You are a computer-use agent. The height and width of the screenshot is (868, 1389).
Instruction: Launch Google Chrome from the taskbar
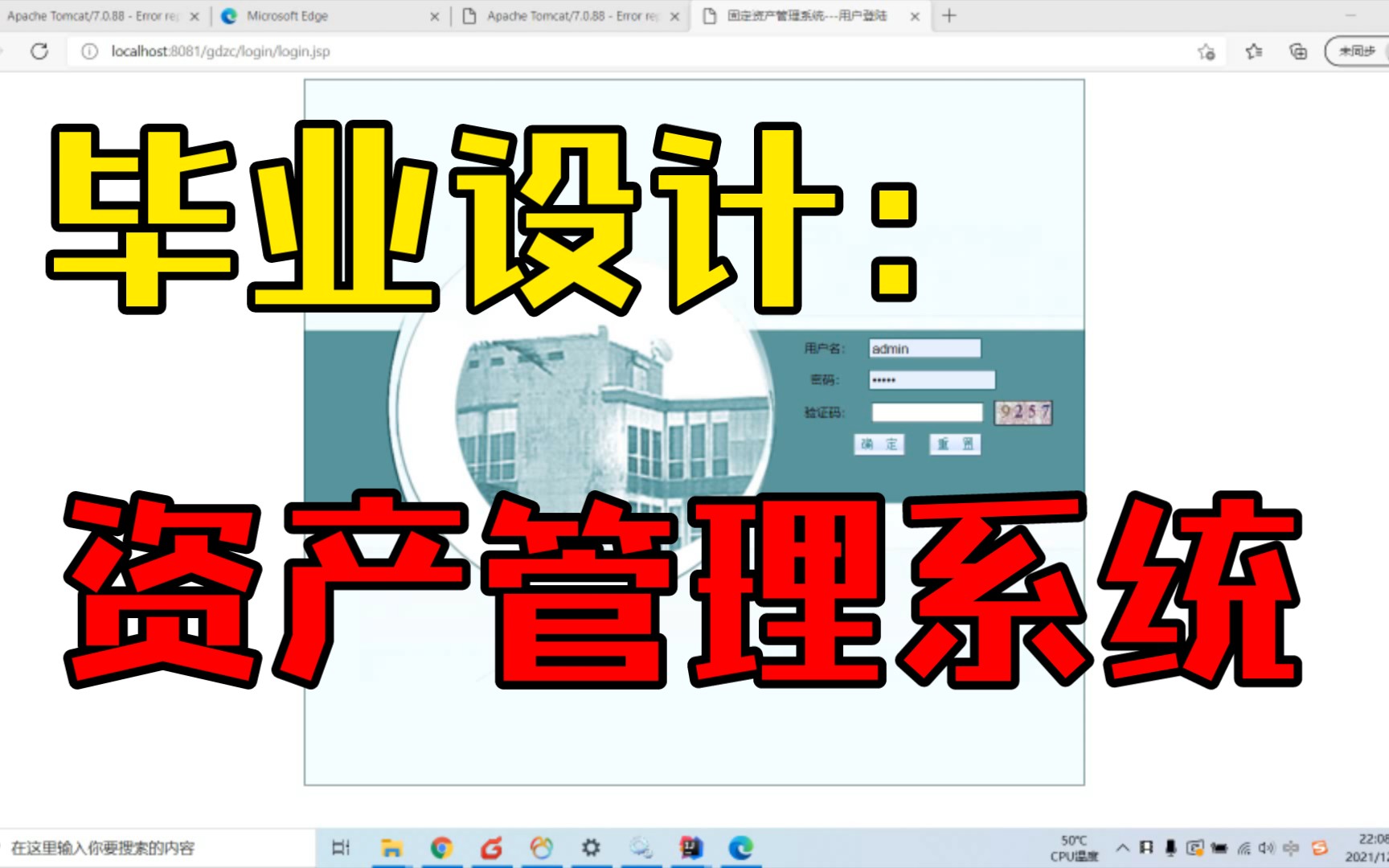[440, 848]
